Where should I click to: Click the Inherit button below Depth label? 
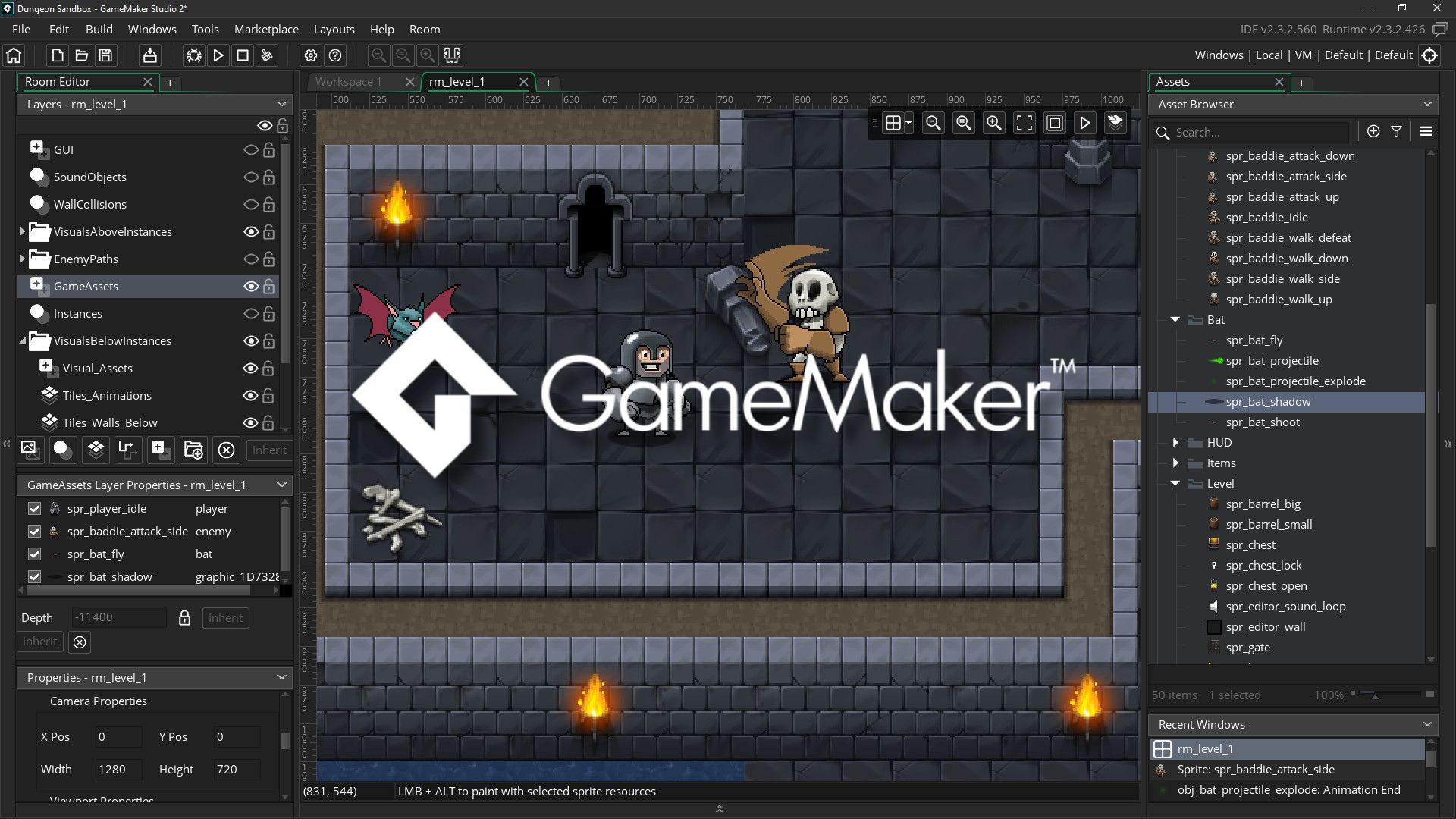pos(39,642)
